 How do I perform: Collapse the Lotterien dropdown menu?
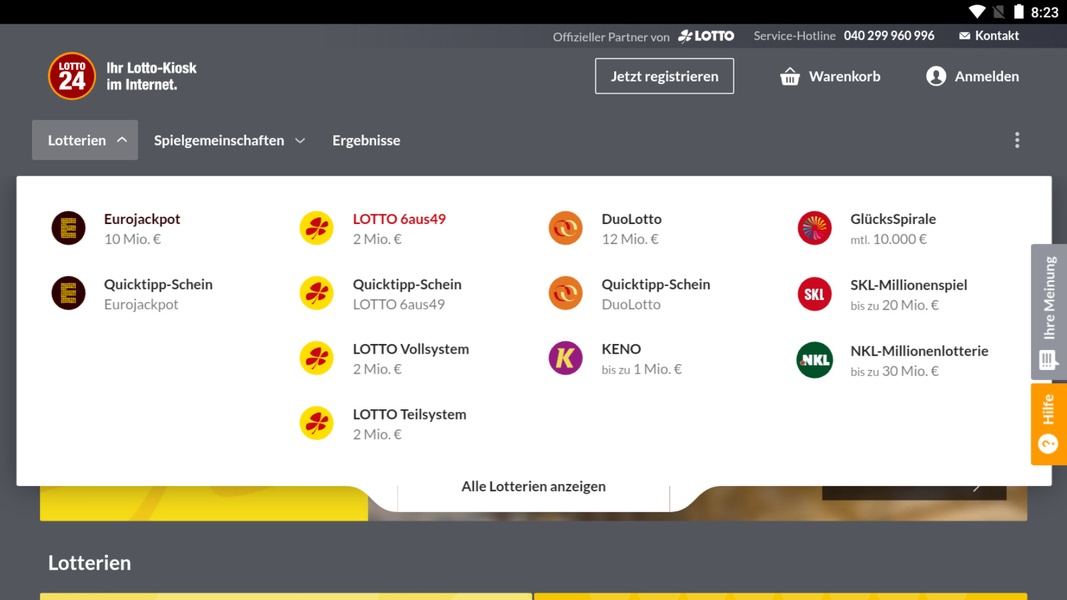[85, 140]
